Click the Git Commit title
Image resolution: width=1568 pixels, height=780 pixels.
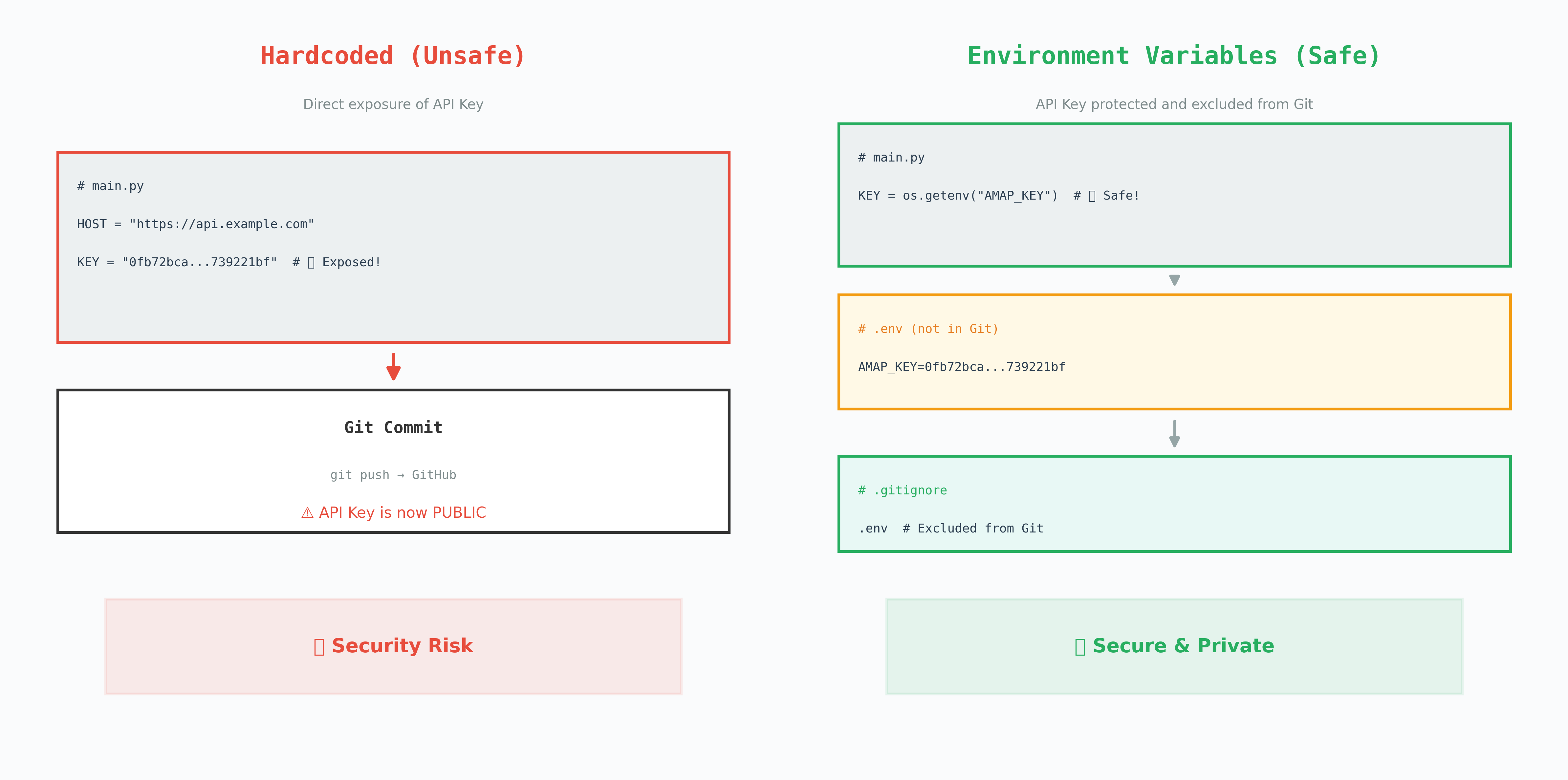393,427
